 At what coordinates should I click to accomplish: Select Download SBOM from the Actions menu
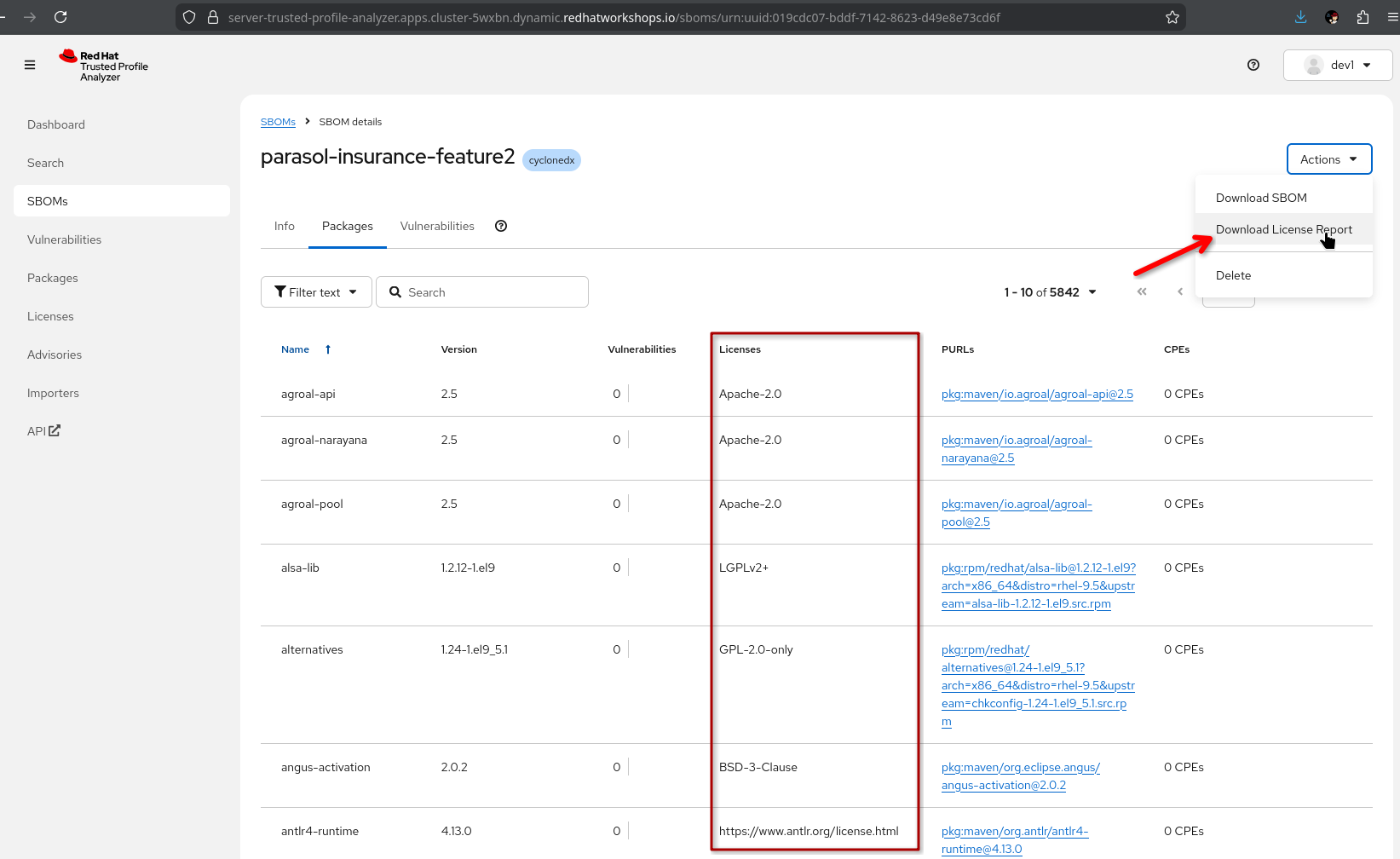(1260, 197)
